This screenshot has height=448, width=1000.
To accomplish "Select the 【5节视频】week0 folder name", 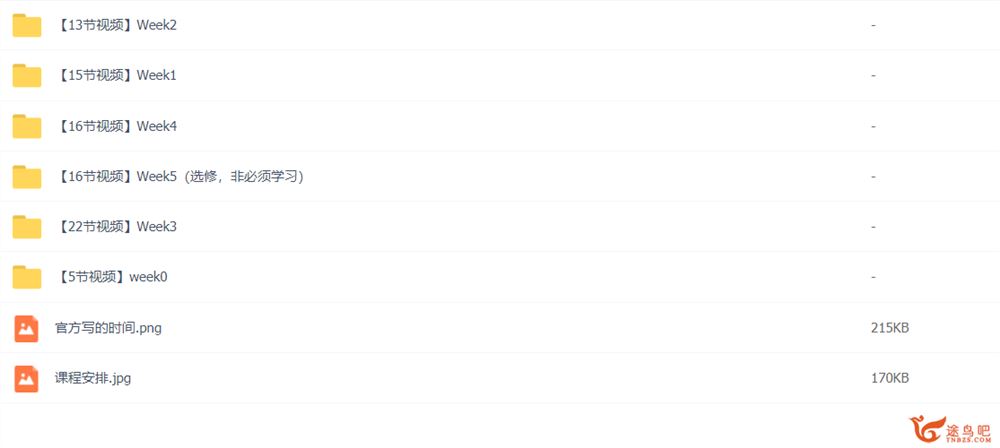I will pyautogui.click(x=112, y=277).
